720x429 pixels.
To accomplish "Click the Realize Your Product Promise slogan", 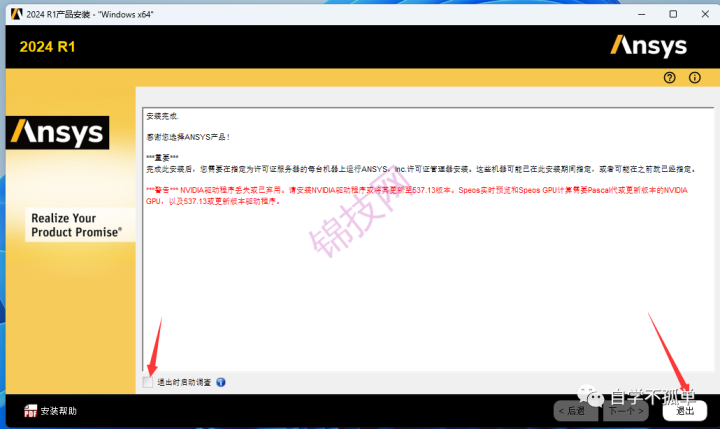I will click(x=77, y=225).
